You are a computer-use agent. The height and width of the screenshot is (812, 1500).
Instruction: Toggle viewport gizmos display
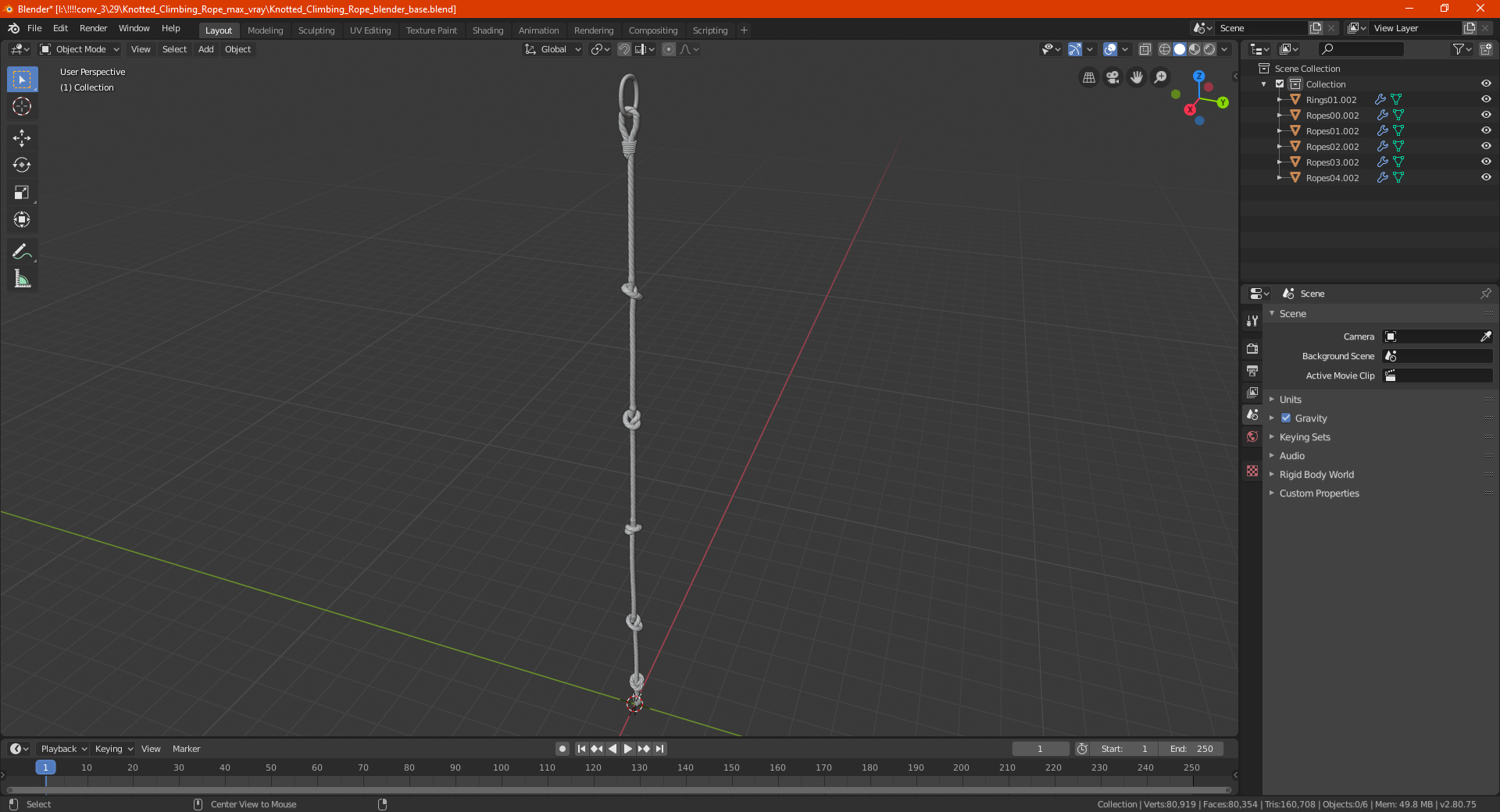click(x=1075, y=49)
